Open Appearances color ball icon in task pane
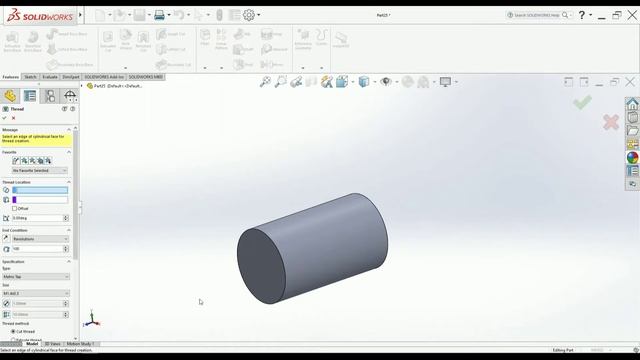Image resolution: width=640 pixels, height=360 pixels. [x=632, y=158]
